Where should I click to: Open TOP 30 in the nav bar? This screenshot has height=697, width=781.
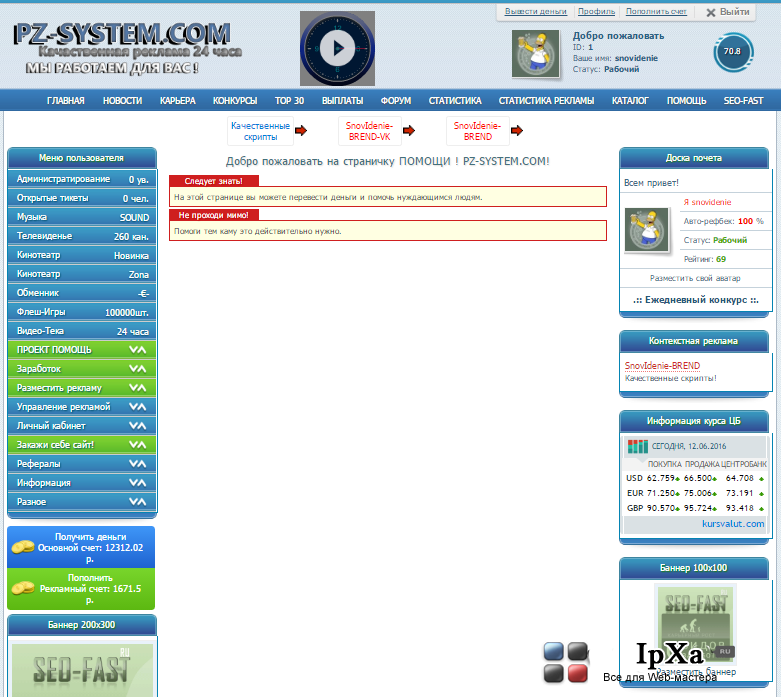pos(289,101)
